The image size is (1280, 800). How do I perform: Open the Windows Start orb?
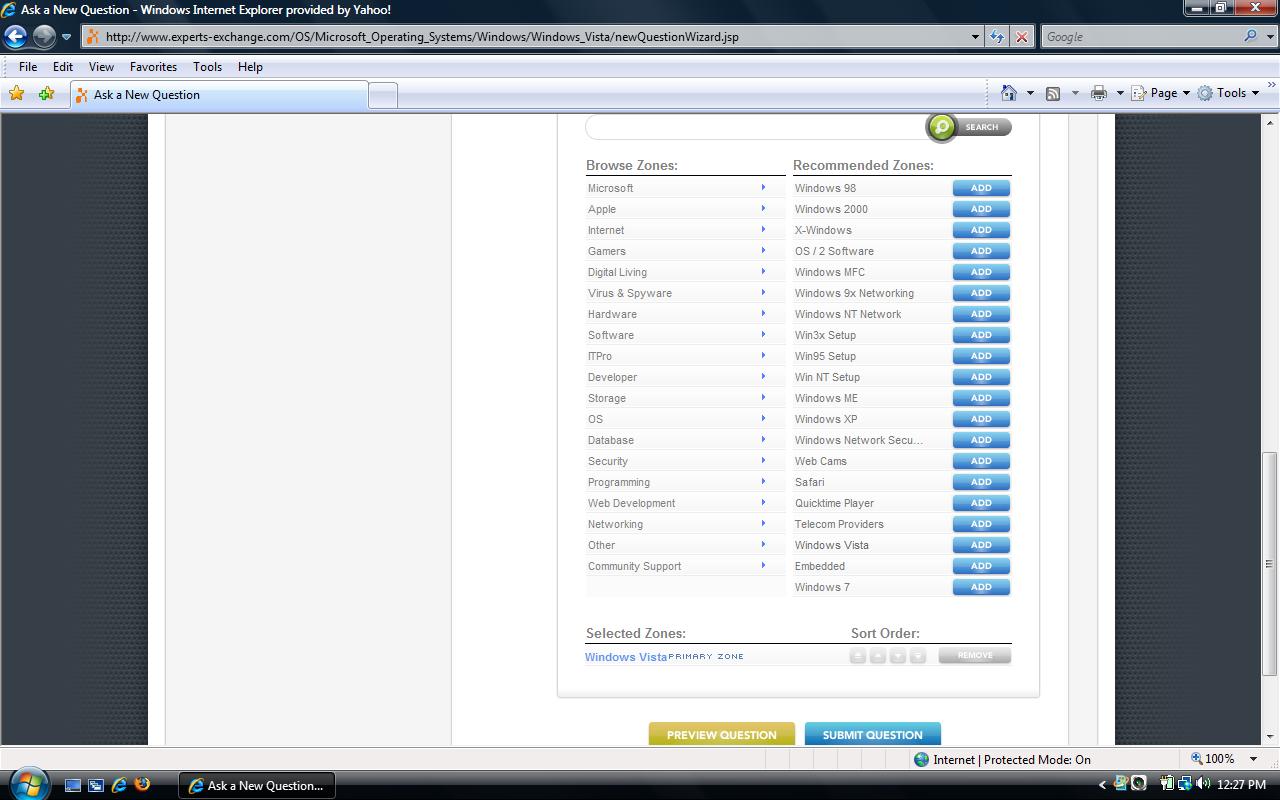(27, 783)
